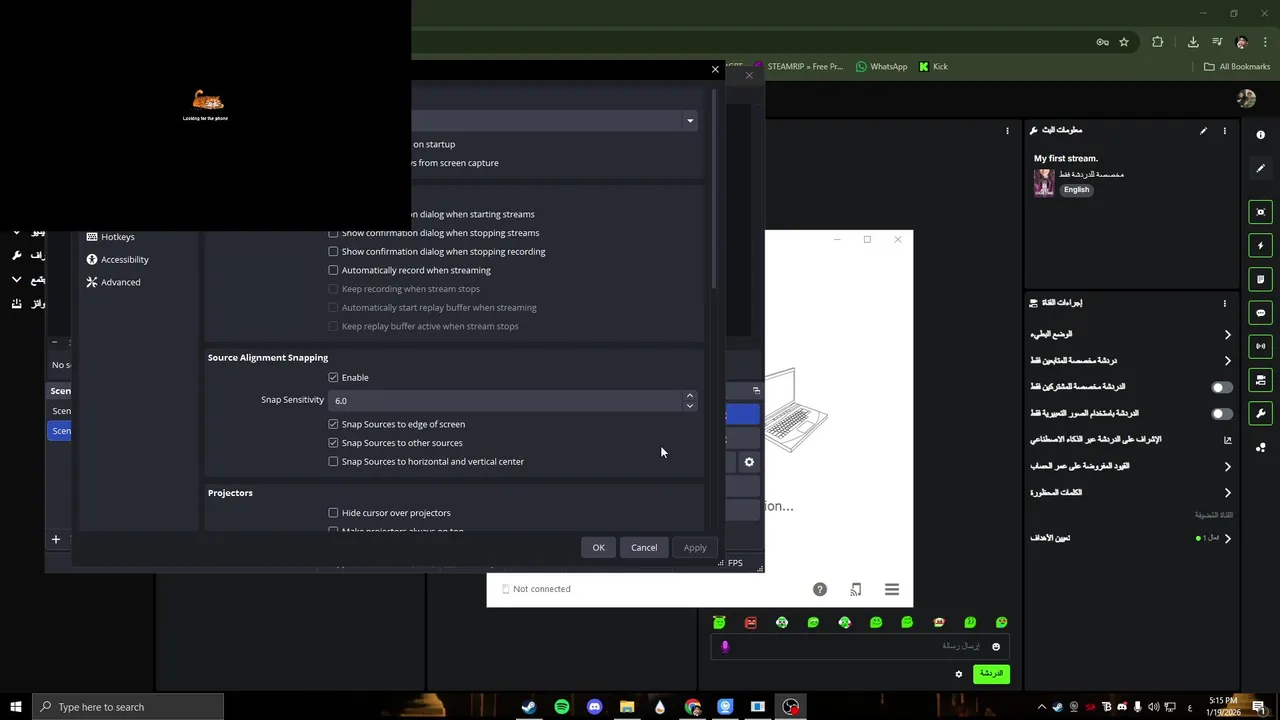Viewport: 1280px width, 720px height.
Task: Click the English language tag
Action: (x=1076, y=190)
